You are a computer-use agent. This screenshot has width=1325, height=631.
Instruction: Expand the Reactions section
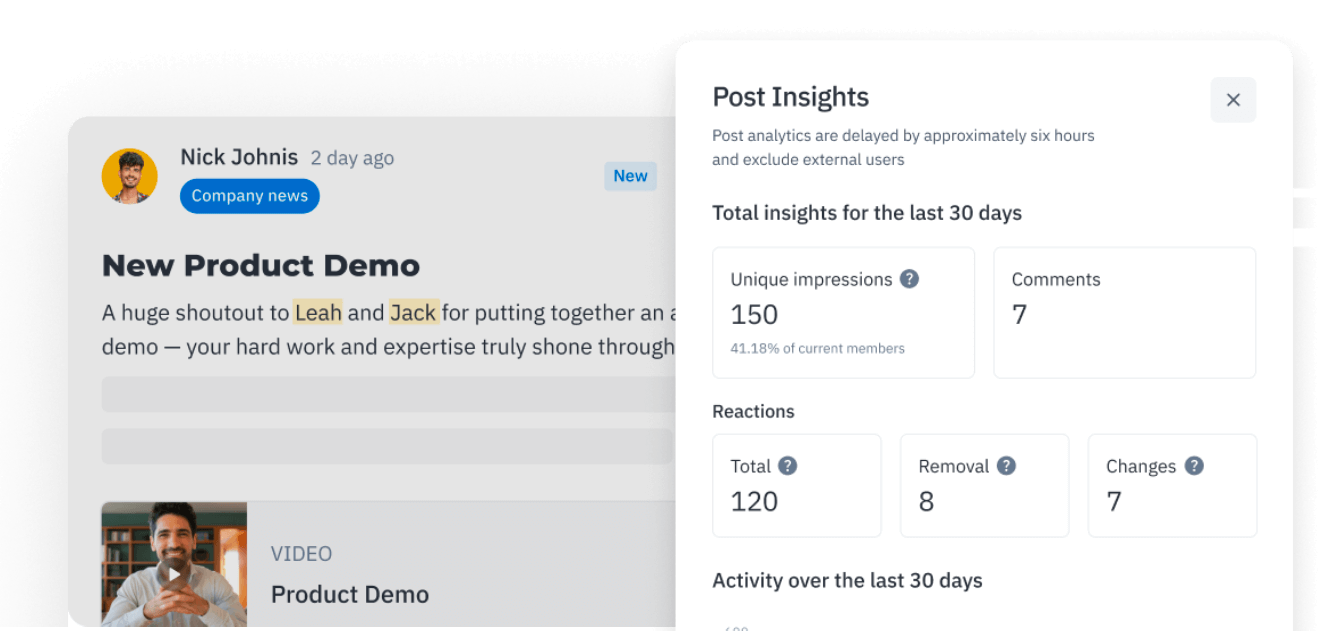753,411
